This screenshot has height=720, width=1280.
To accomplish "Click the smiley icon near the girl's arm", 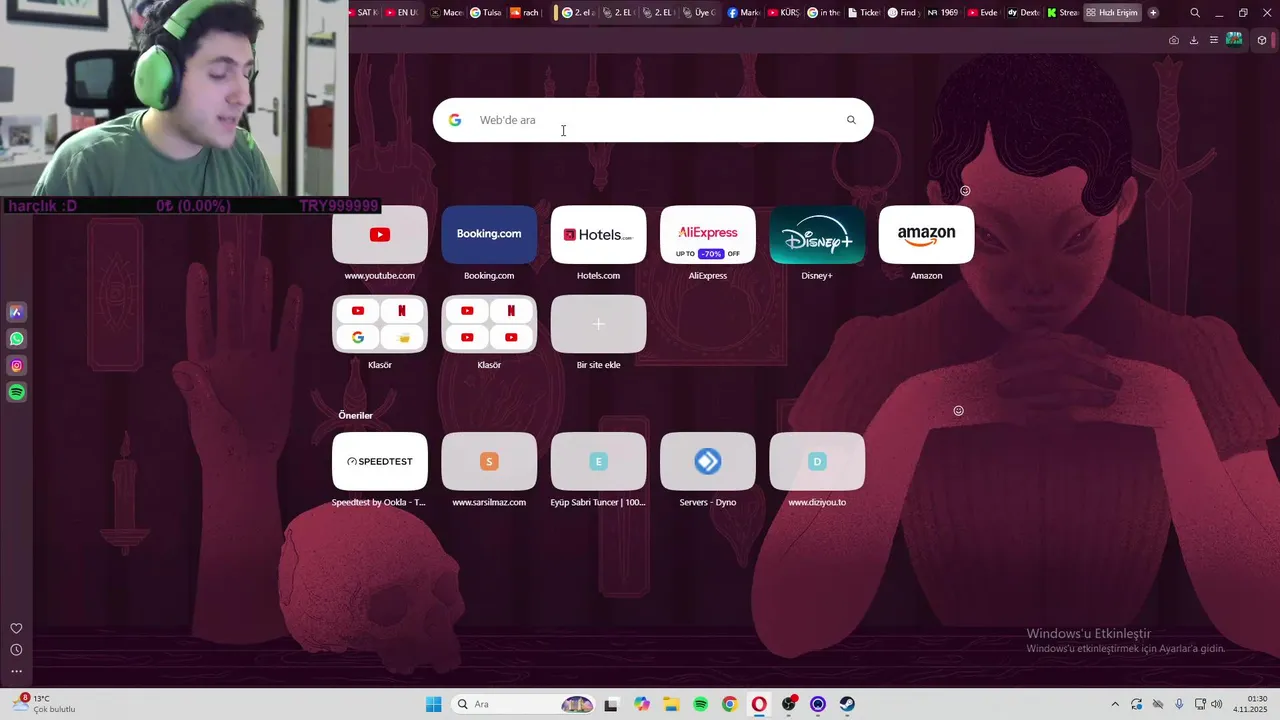I will (x=958, y=411).
